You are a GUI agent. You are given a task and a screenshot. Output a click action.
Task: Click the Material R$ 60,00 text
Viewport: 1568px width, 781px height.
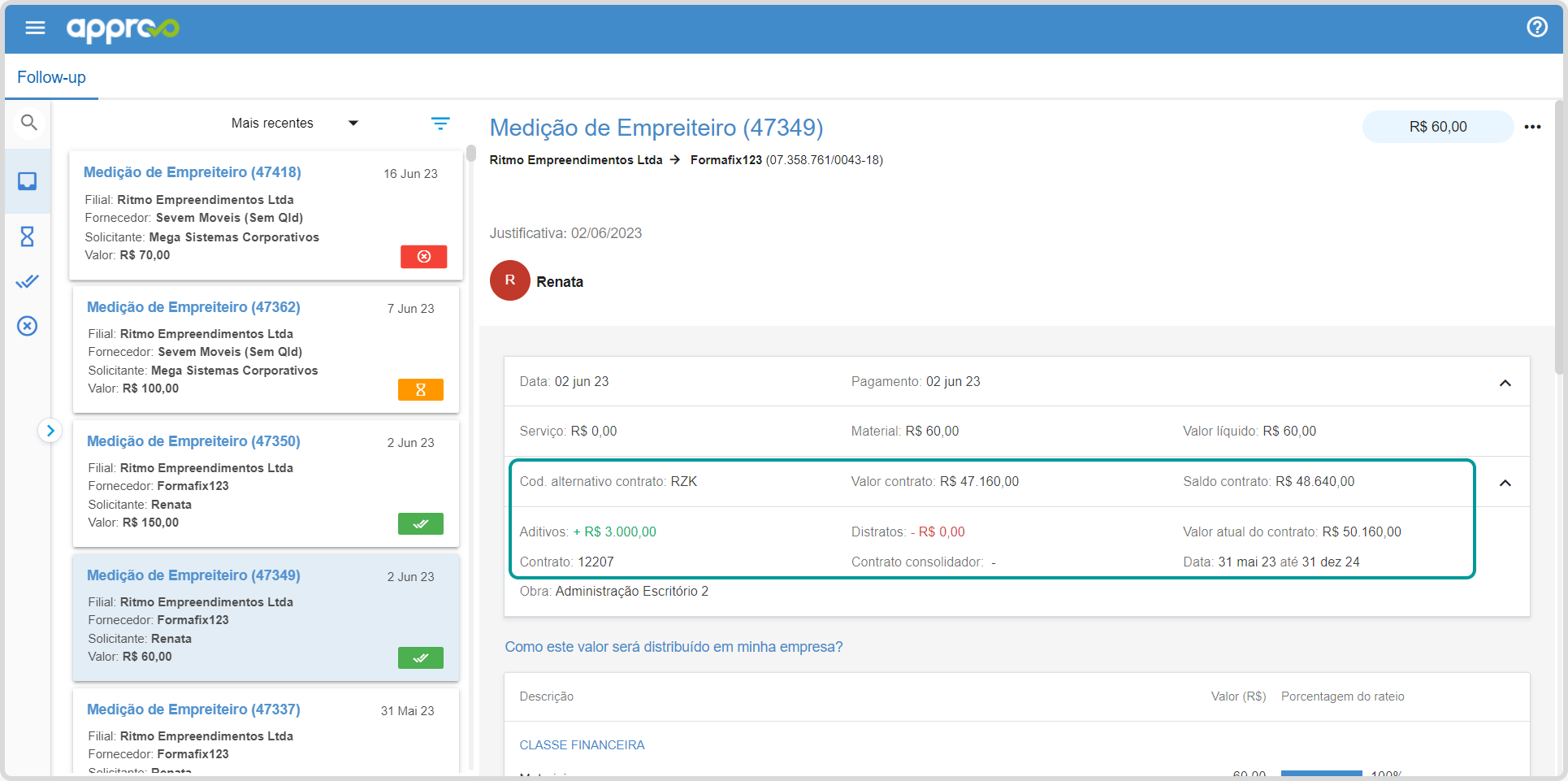[905, 432]
